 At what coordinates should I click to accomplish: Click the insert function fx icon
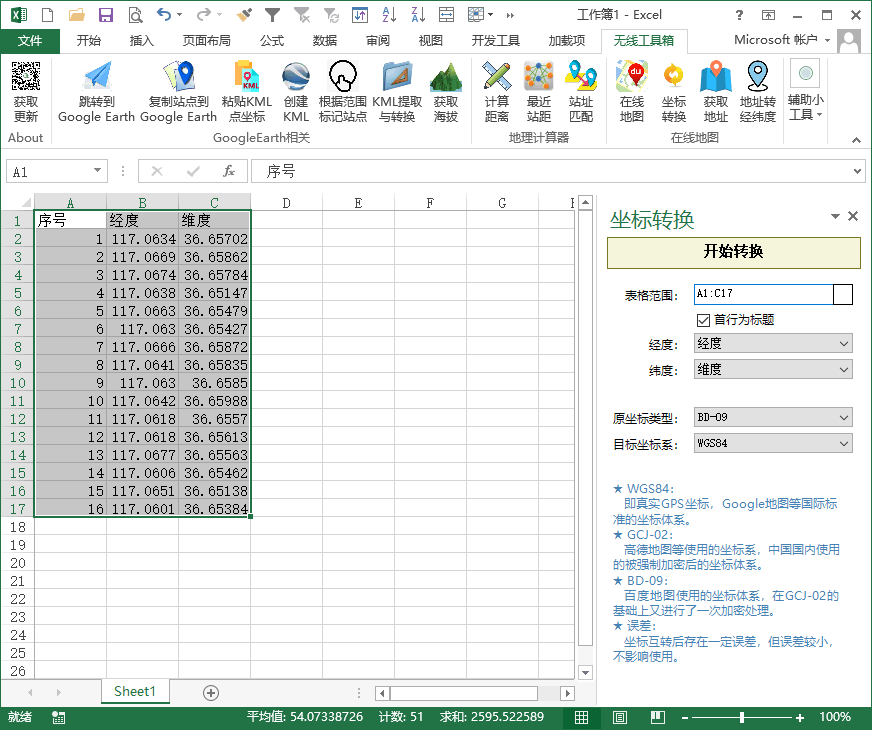(x=229, y=171)
